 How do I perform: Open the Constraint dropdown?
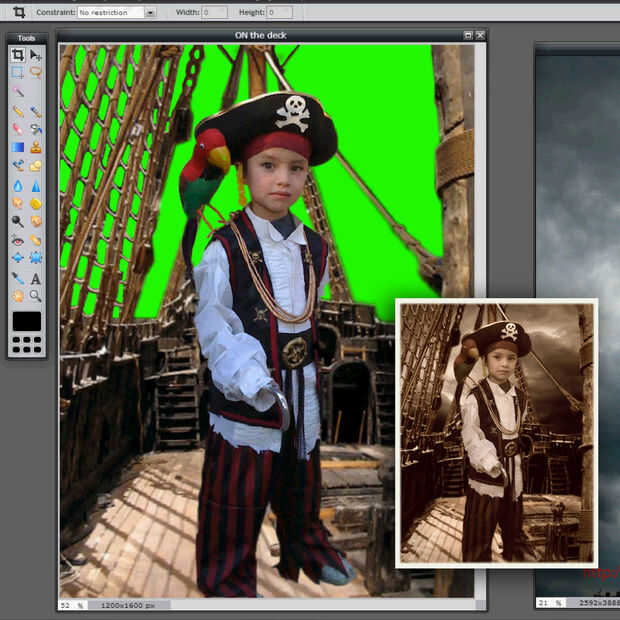click(x=116, y=13)
